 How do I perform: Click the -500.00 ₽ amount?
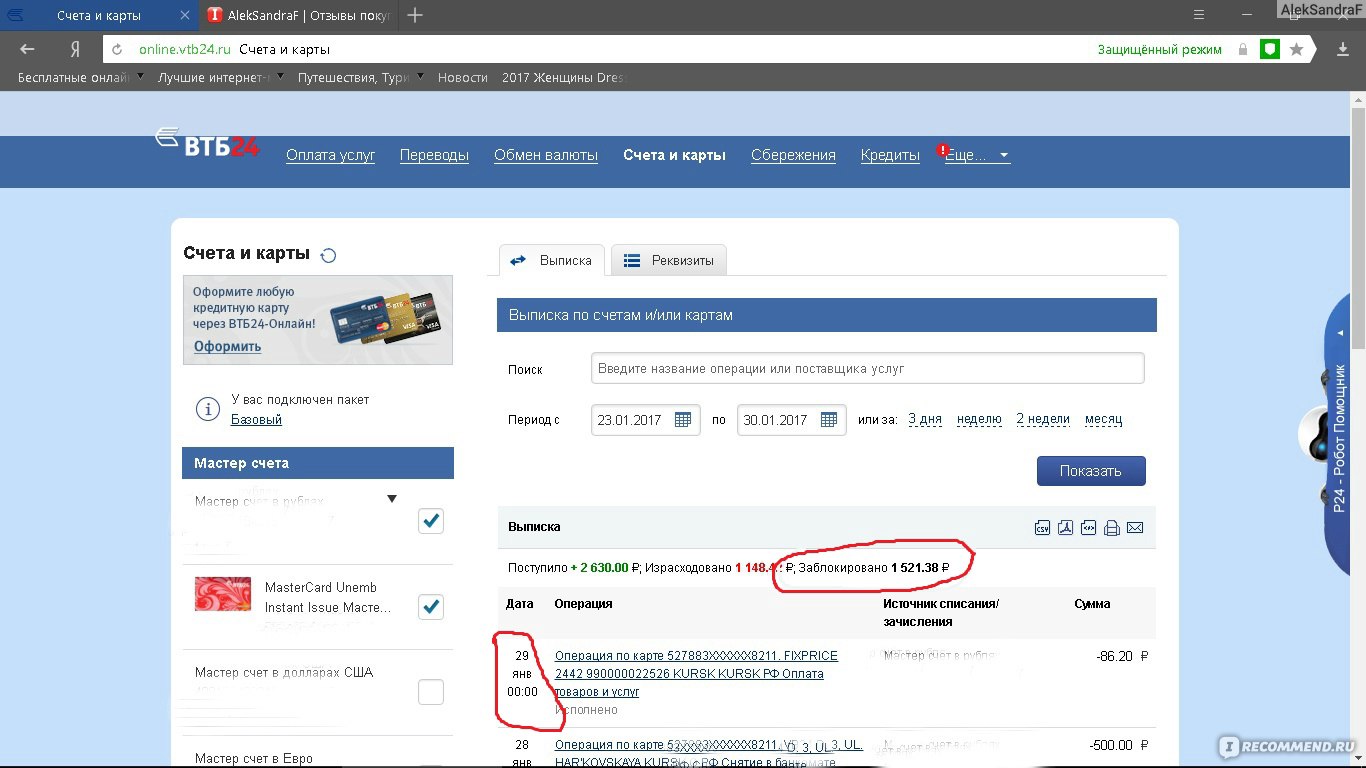click(1118, 745)
